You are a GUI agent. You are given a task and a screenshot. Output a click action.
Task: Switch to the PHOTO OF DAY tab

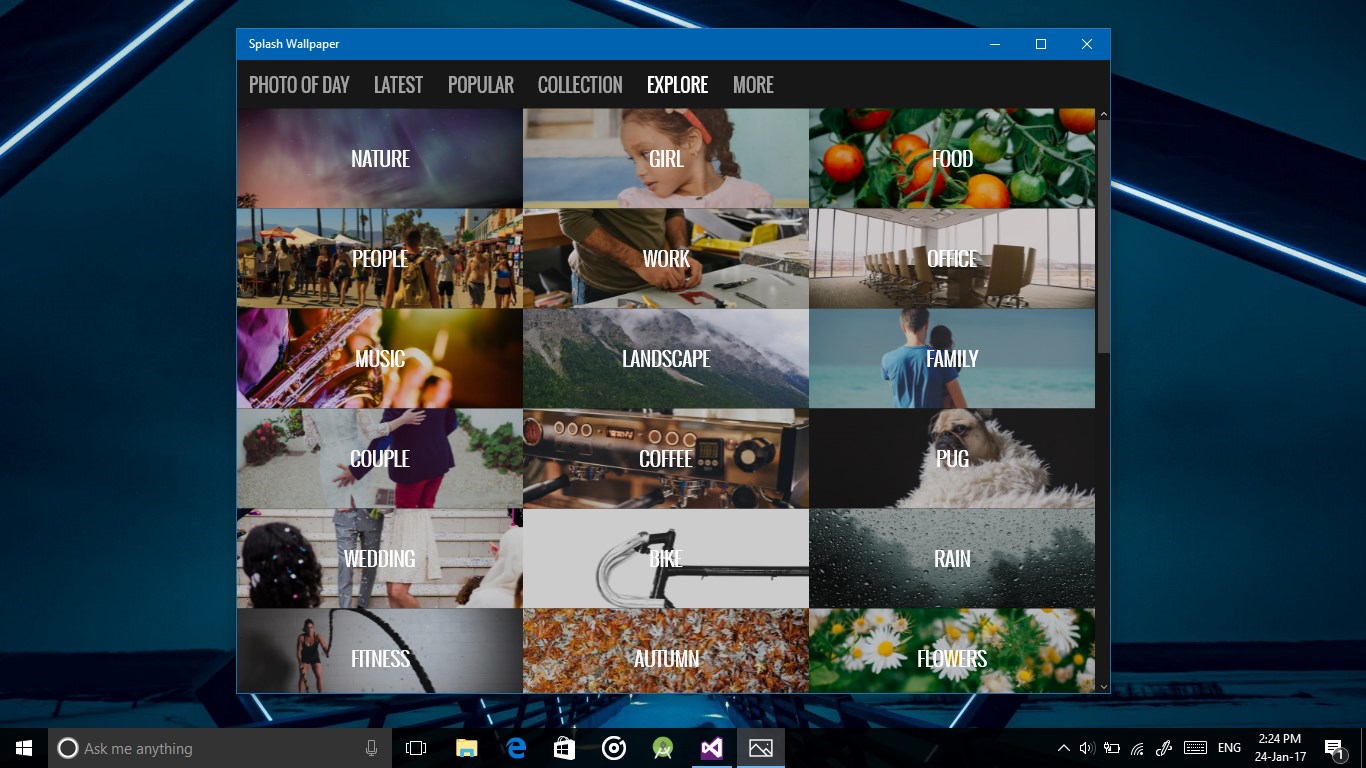click(299, 85)
